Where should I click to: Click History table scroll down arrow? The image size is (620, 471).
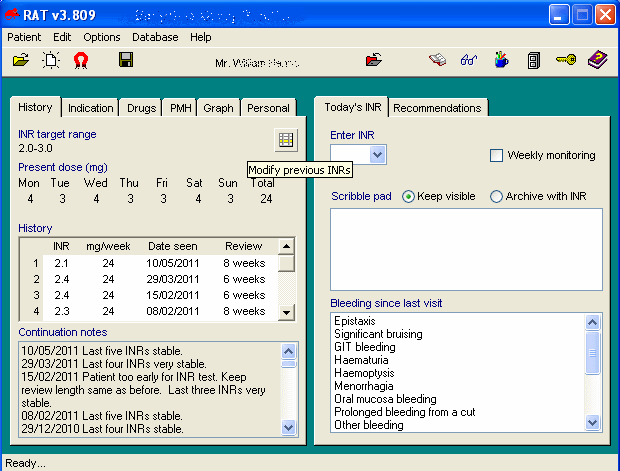coord(286,312)
